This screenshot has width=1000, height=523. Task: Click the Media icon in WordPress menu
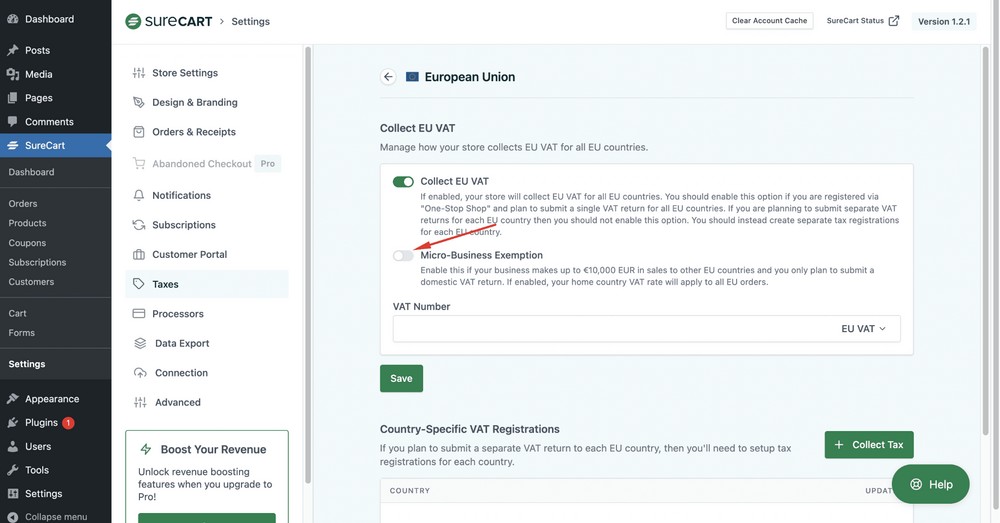tap(13, 74)
